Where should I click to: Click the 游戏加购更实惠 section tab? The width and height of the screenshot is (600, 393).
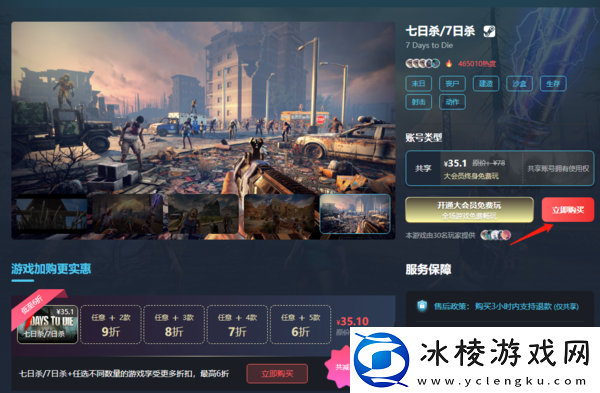click(x=51, y=269)
